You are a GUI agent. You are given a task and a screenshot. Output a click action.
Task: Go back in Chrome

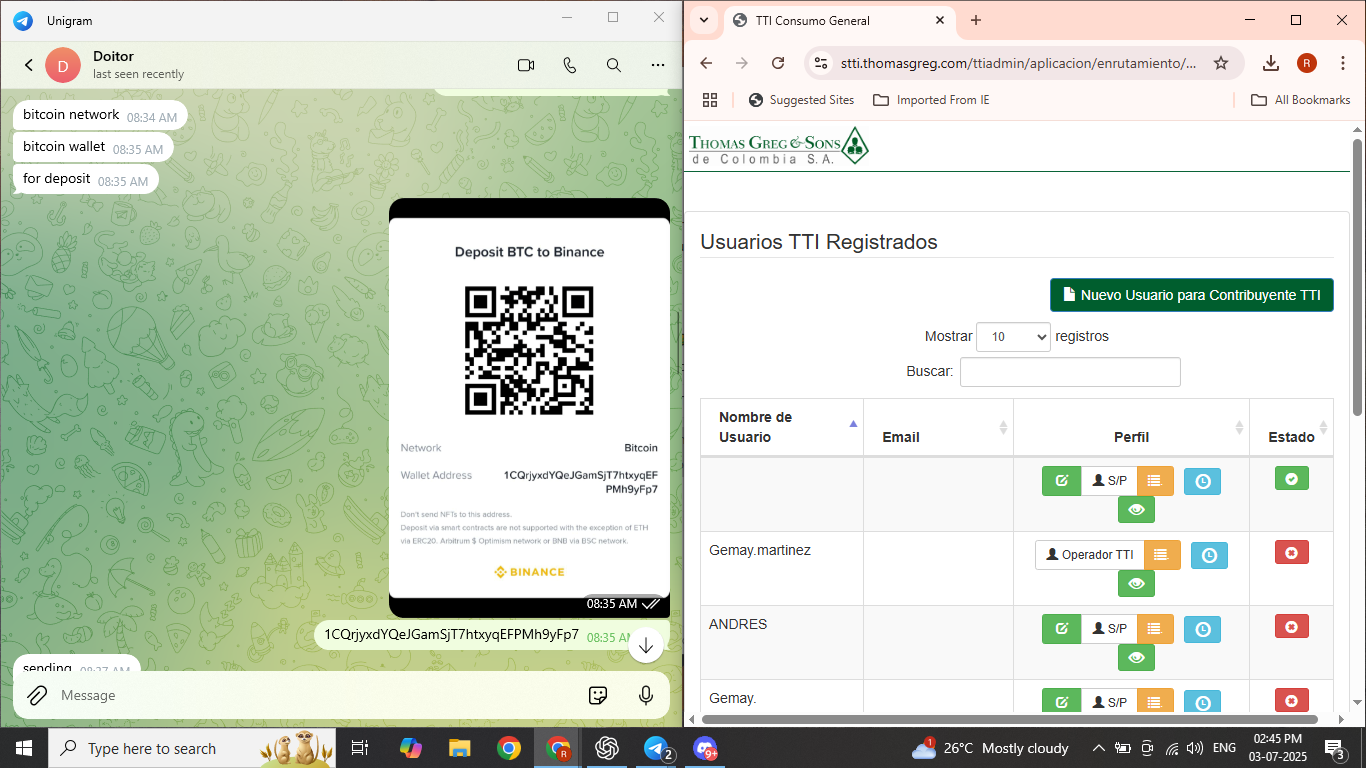coord(706,63)
